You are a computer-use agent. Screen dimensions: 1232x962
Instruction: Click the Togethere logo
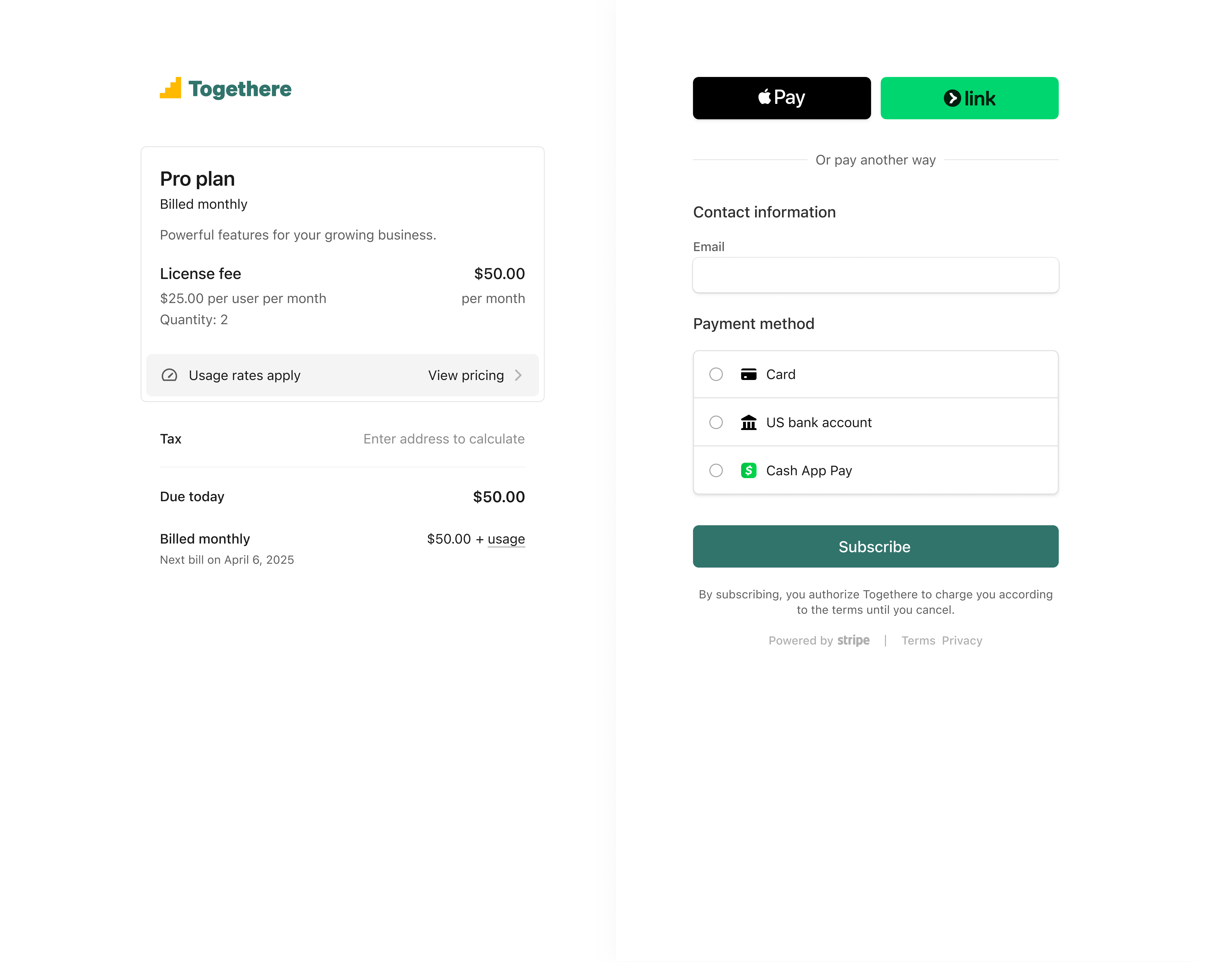(225, 89)
